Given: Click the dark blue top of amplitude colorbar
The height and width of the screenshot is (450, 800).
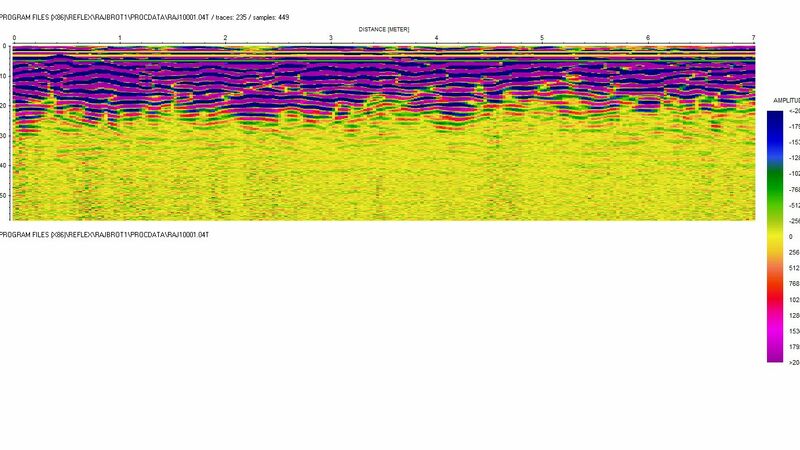Looking at the screenshot, I should tap(776, 118).
